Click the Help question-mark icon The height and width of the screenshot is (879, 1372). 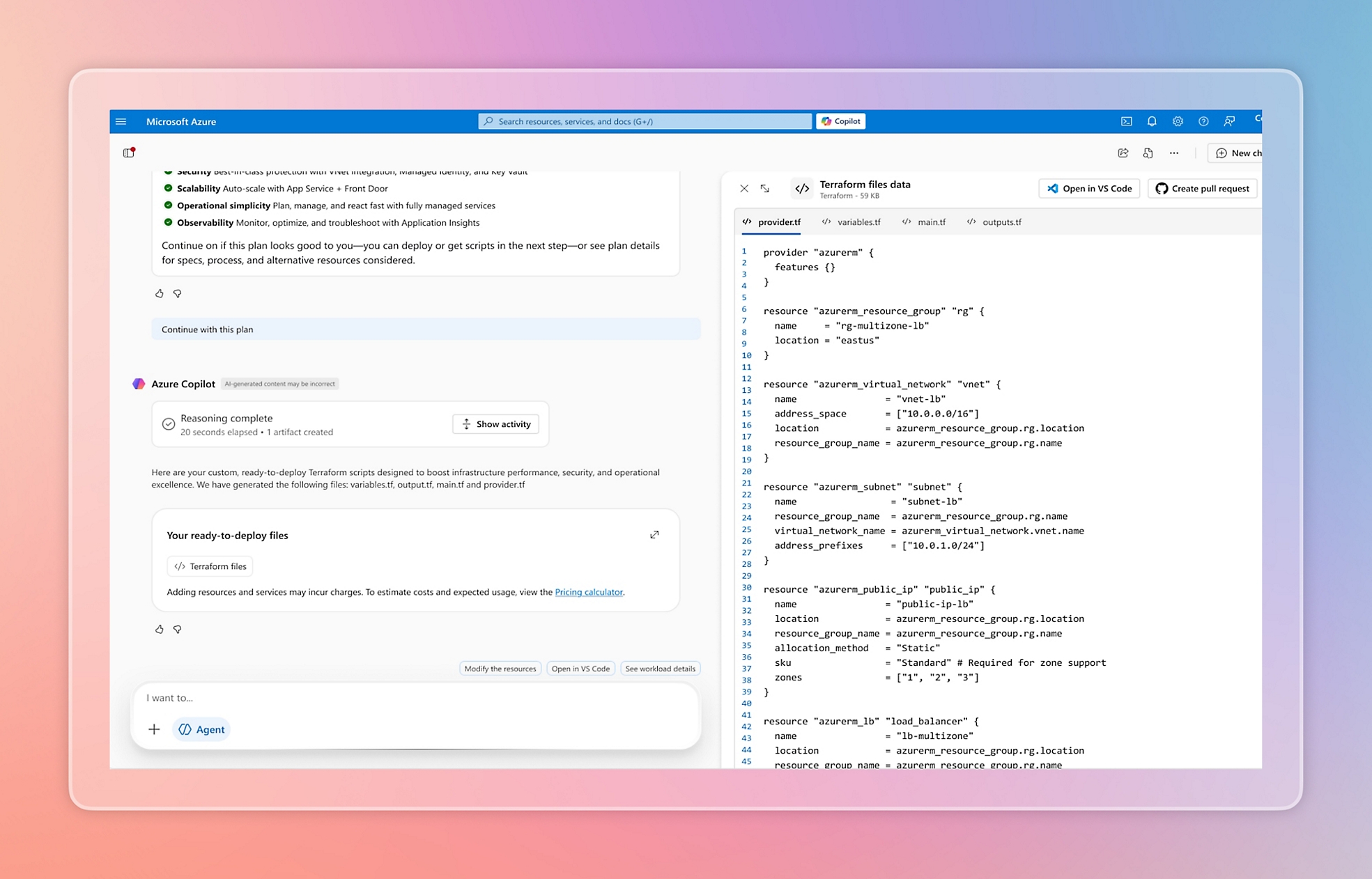pos(1203,120)
